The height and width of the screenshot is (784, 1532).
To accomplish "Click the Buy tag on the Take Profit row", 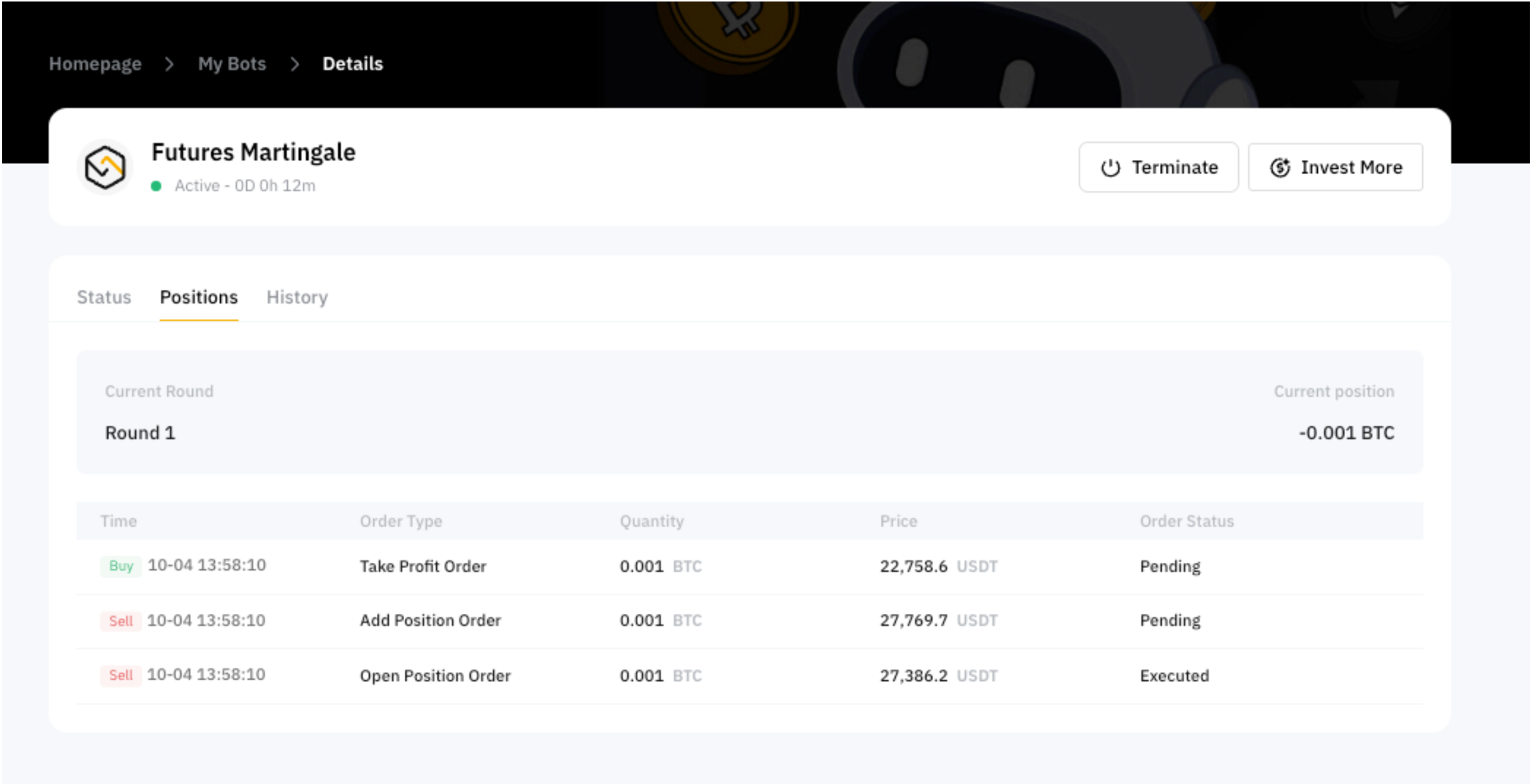I will click(x=121, y=566).
